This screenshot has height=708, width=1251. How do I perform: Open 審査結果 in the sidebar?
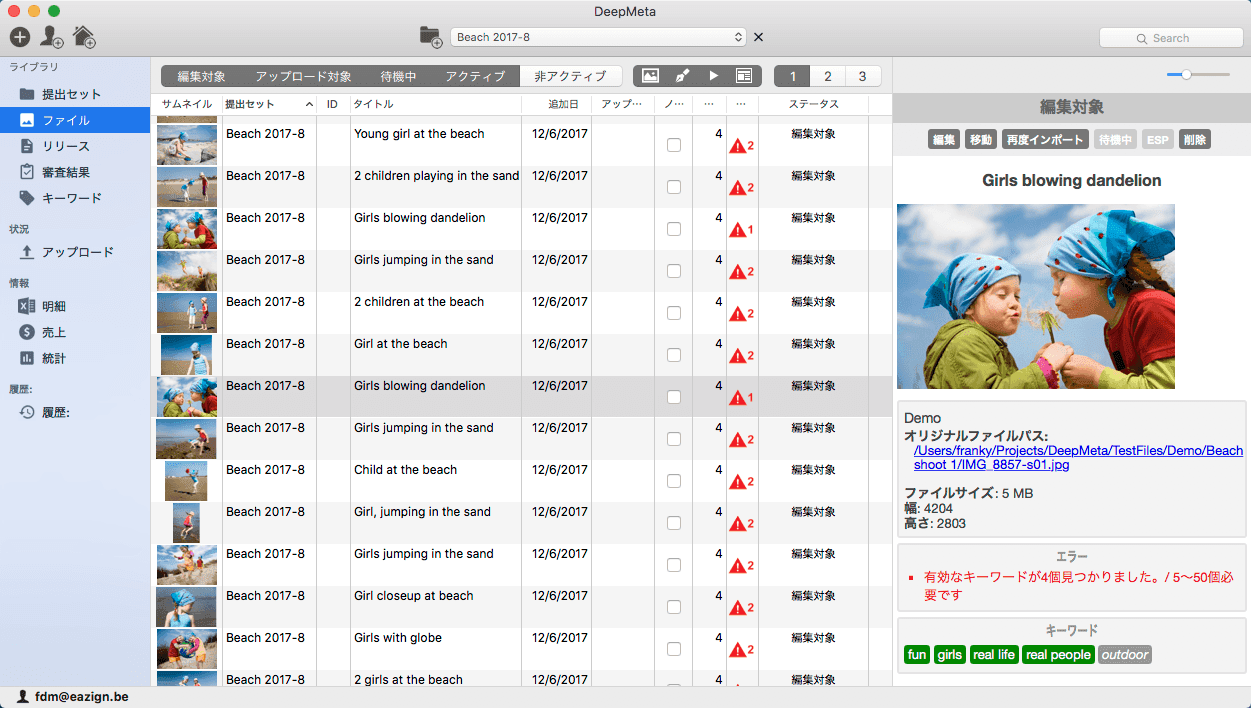(x=75, y=172)
